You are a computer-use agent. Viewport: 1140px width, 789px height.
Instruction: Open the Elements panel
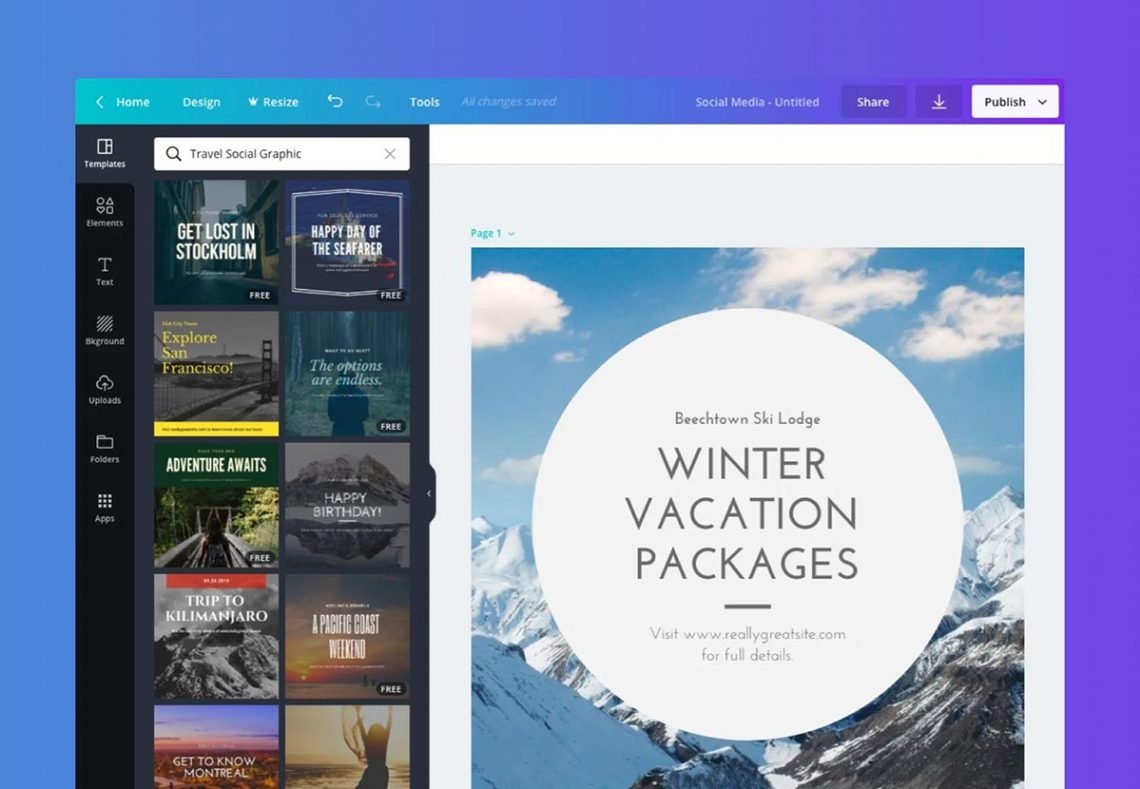(104, 211)
